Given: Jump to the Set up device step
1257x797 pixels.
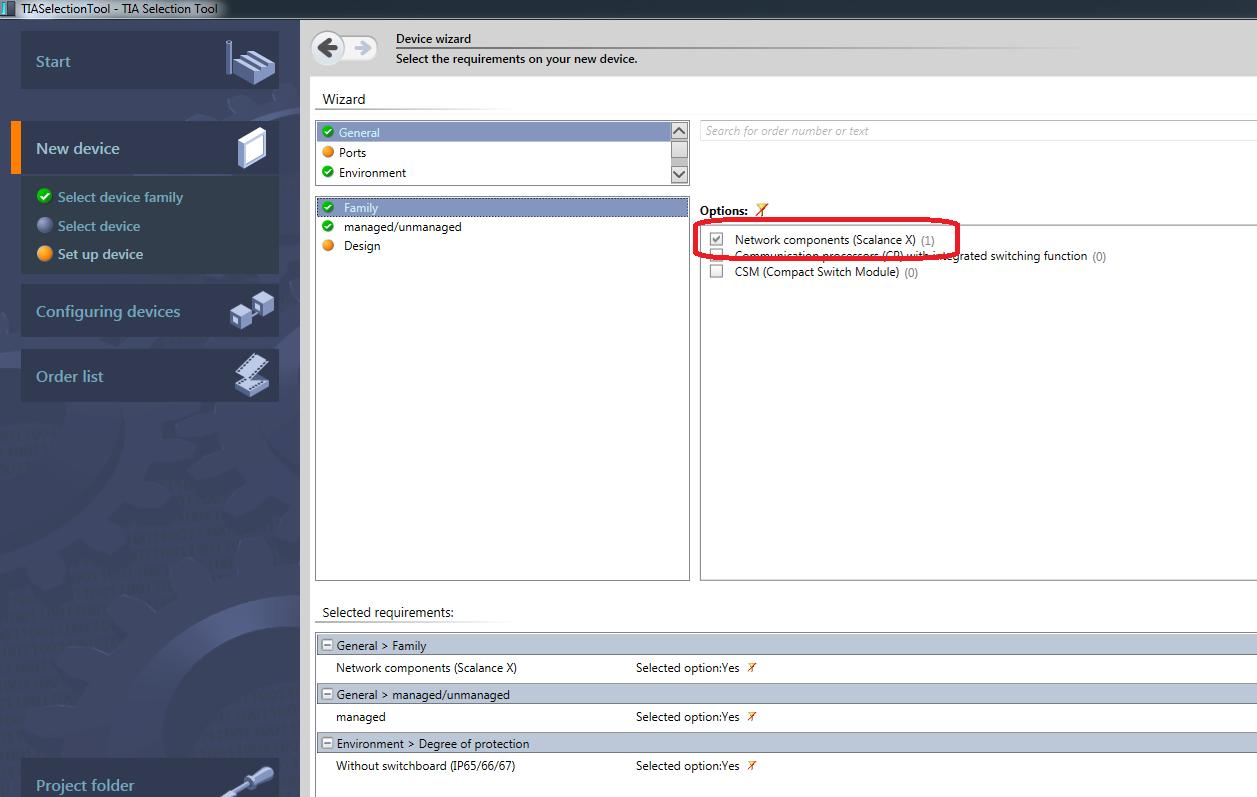Looking at the screenshot, I should (x=100, y=254).
